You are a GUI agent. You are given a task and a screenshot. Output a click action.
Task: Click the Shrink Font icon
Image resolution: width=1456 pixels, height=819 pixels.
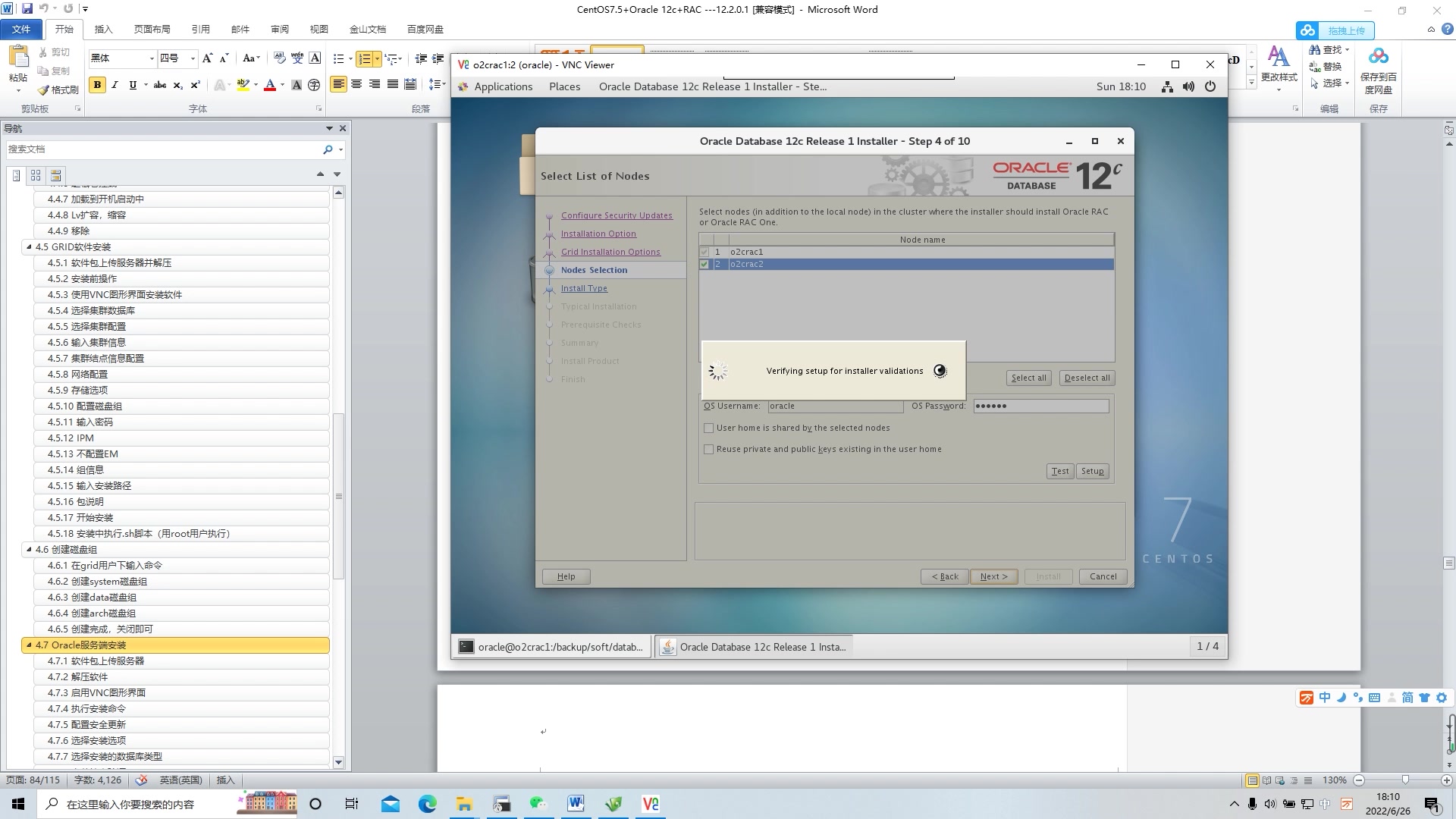pyautogui.click(x=224, y=58)
